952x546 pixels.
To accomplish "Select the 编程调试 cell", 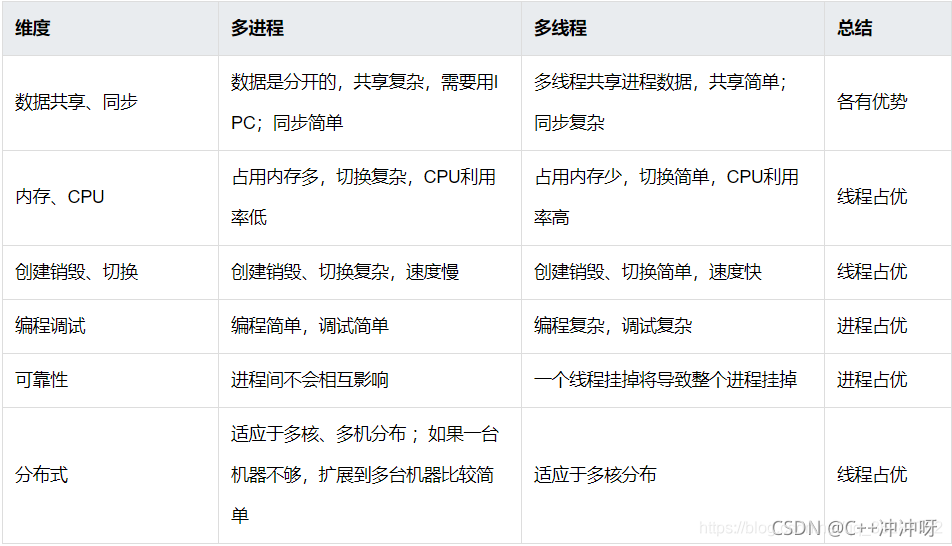I will [110, 327].
